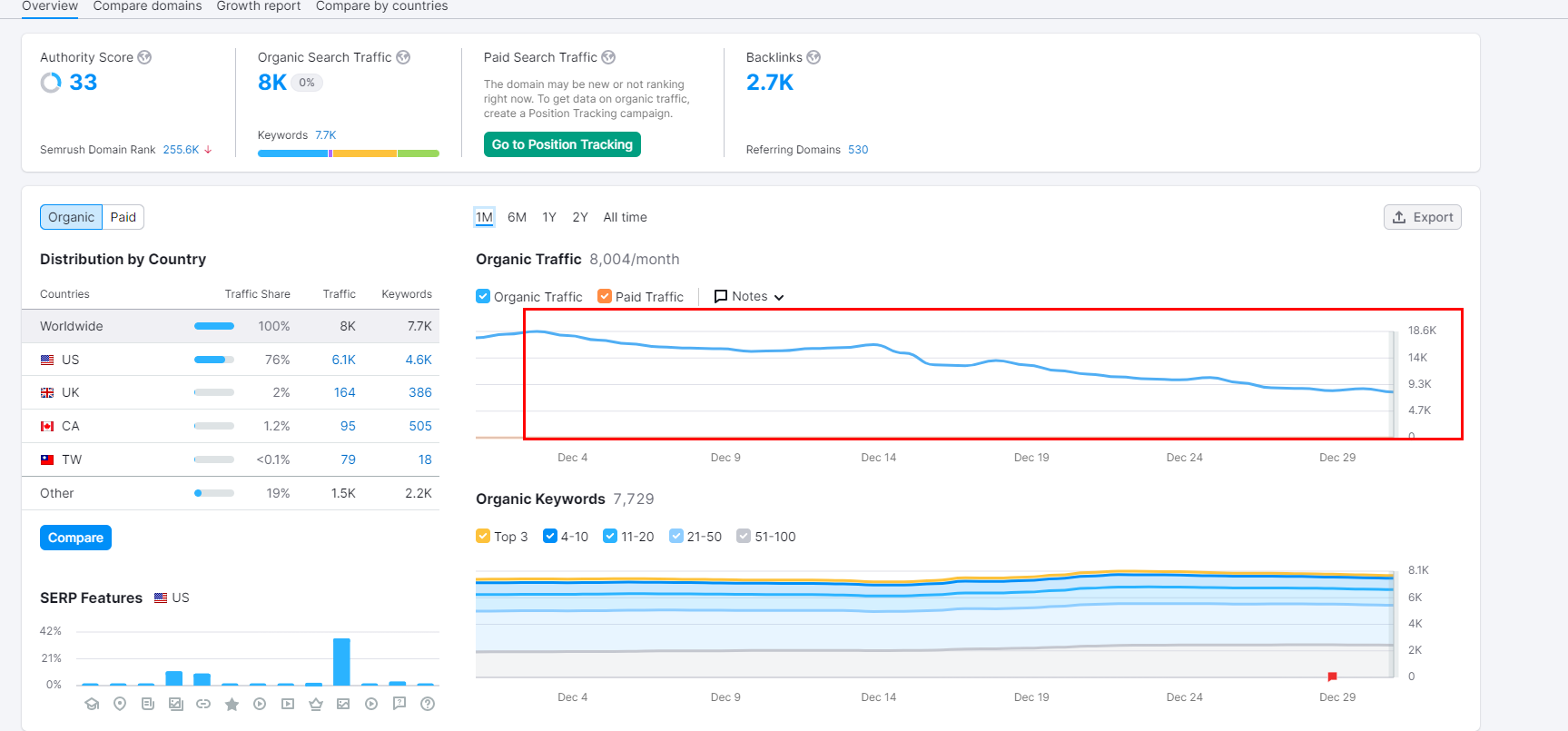Image resolution: width=1568 pixels, height=731 pixels.
Task: Click the UK flag in countries table
Action: (x=47, y=393)
